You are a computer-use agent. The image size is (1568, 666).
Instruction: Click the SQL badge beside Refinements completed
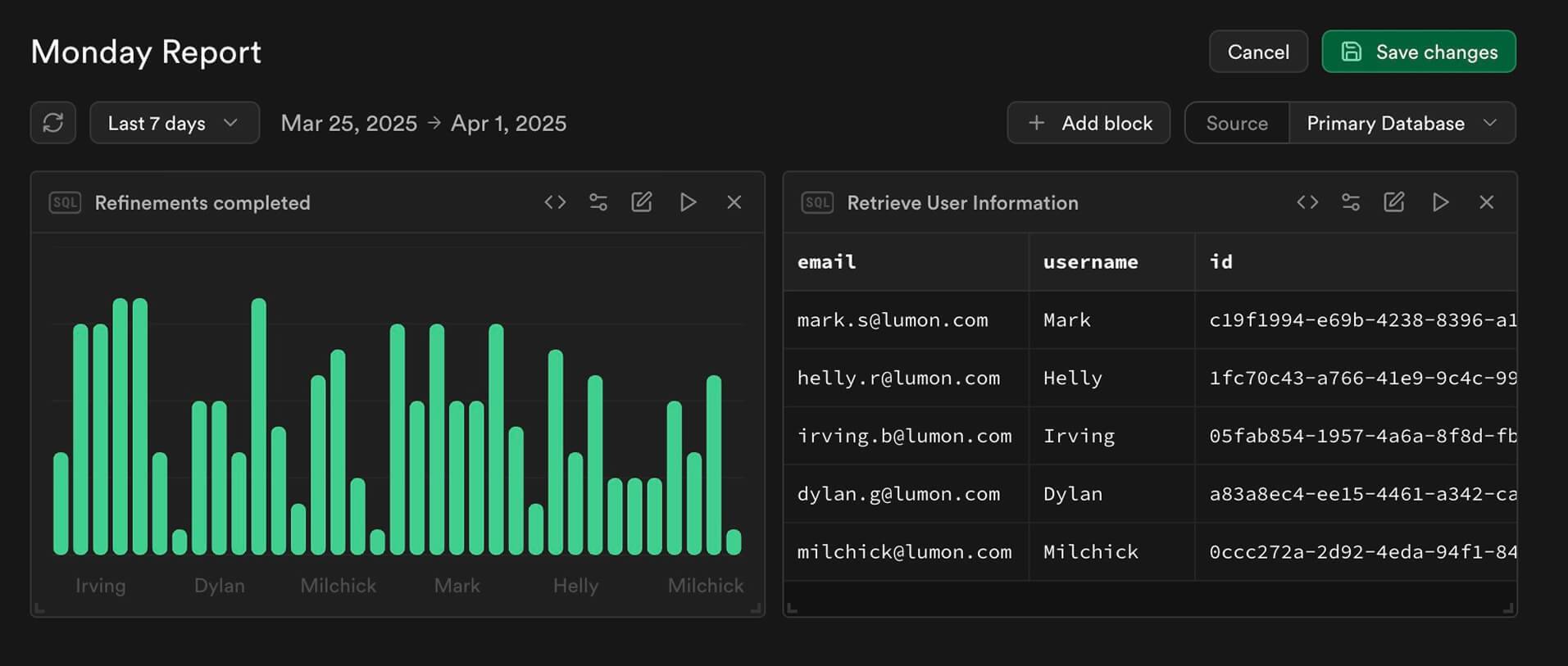[x=65, y=202]
